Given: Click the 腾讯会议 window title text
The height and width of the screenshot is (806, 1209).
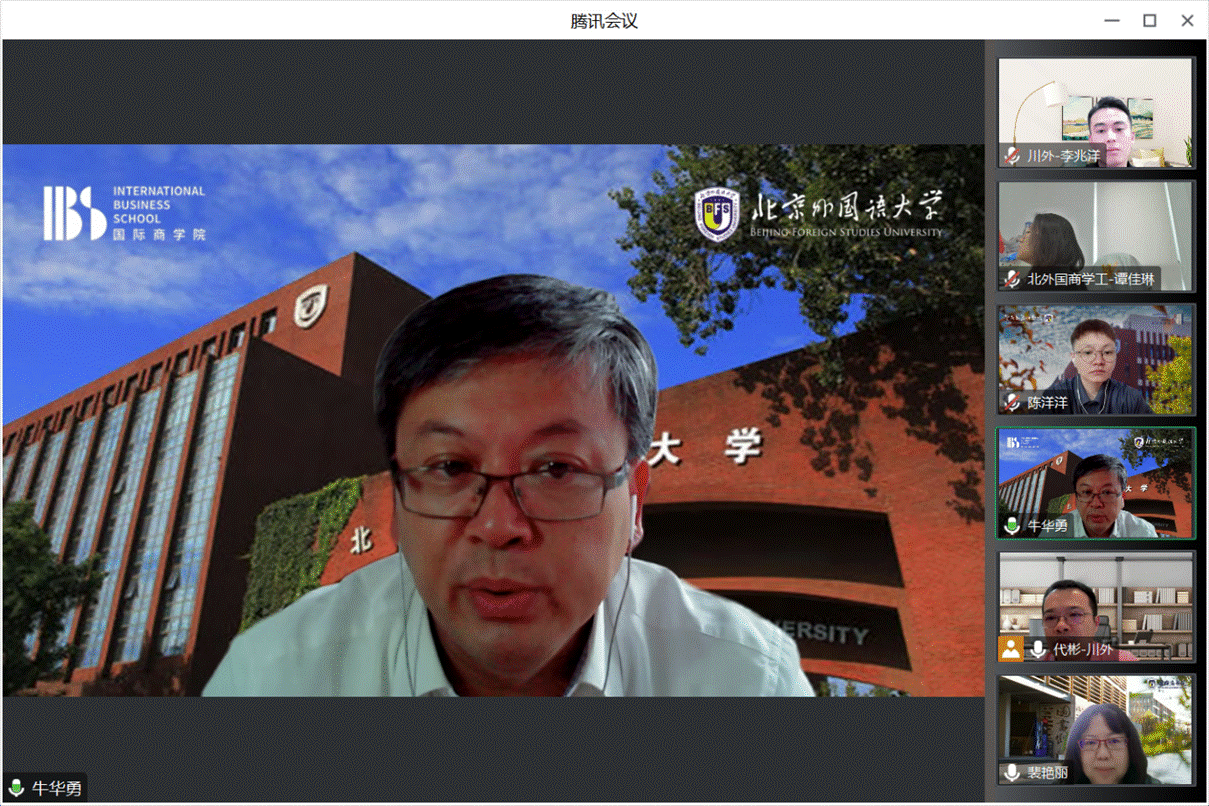Looking at the screenshot, I should 604,20.
